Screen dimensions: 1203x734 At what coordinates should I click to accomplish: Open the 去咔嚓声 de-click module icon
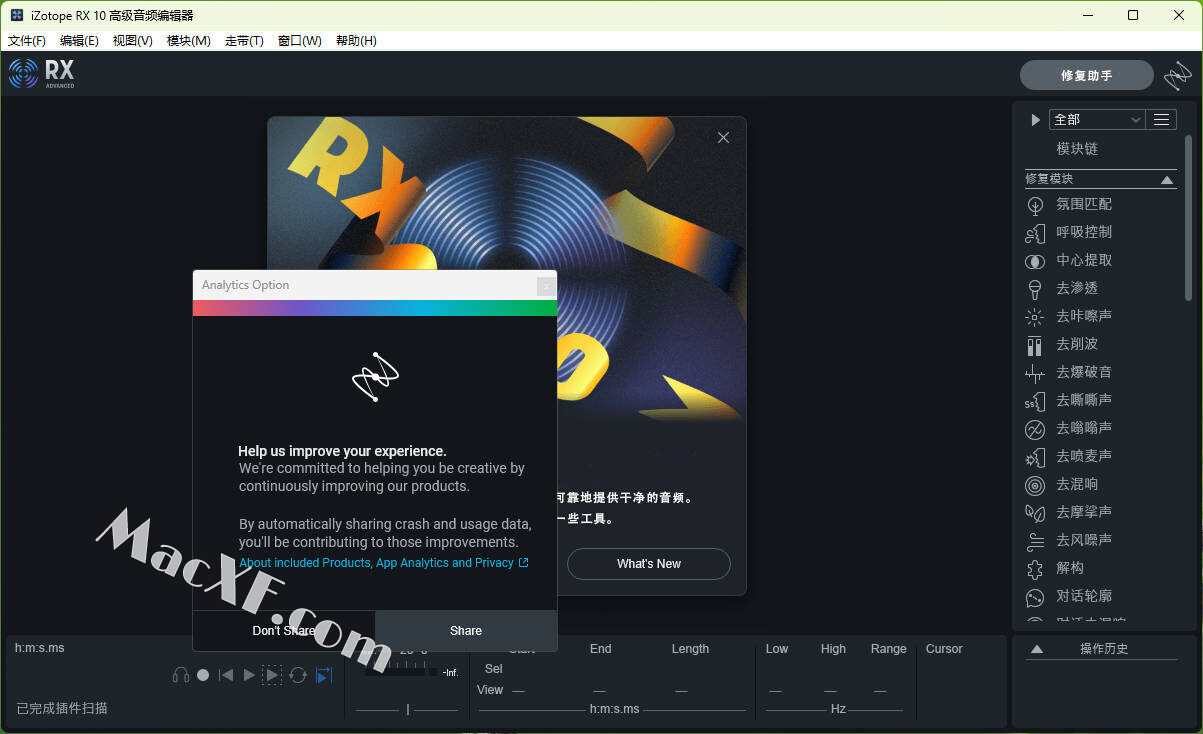[1035, 317]
